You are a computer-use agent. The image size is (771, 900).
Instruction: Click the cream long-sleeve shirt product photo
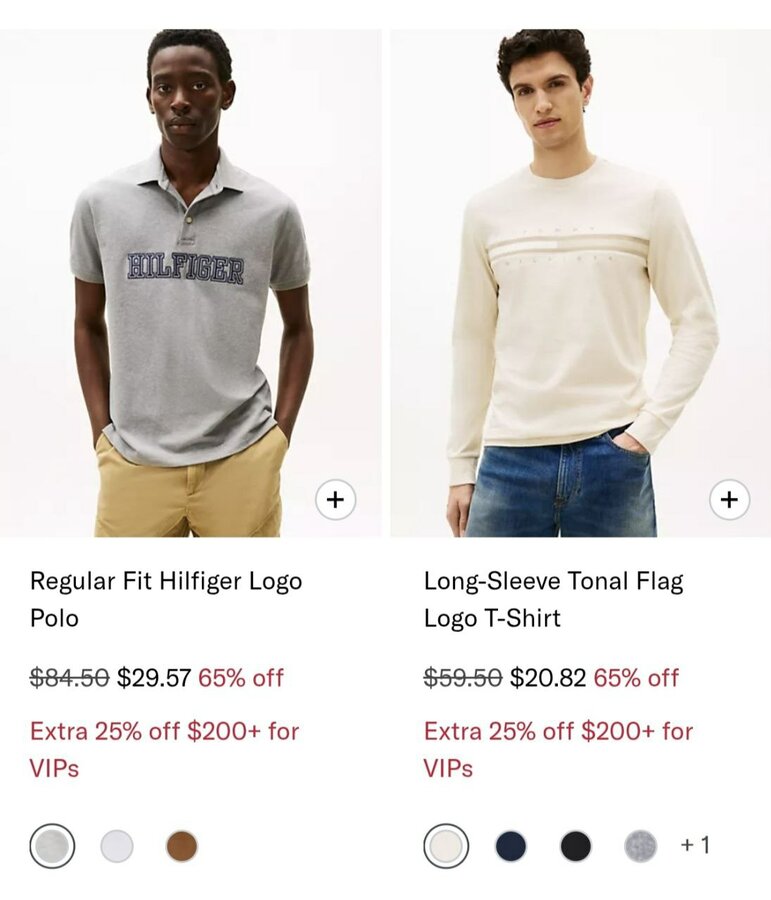[580, 283]
